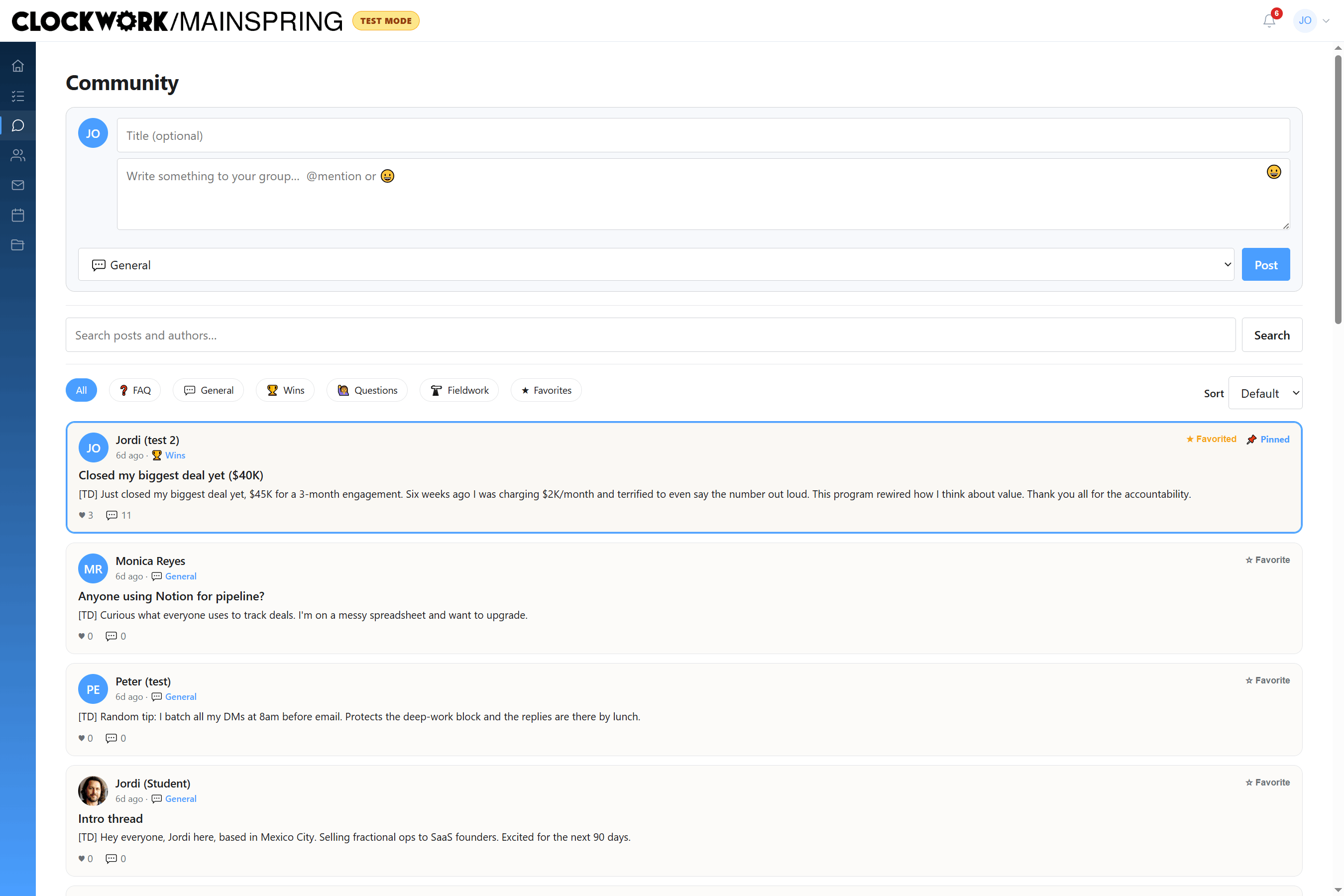Click the Clockwork/Mainspring logo
Viewport: 1344px width, 896px height.
tap(177, 21)
